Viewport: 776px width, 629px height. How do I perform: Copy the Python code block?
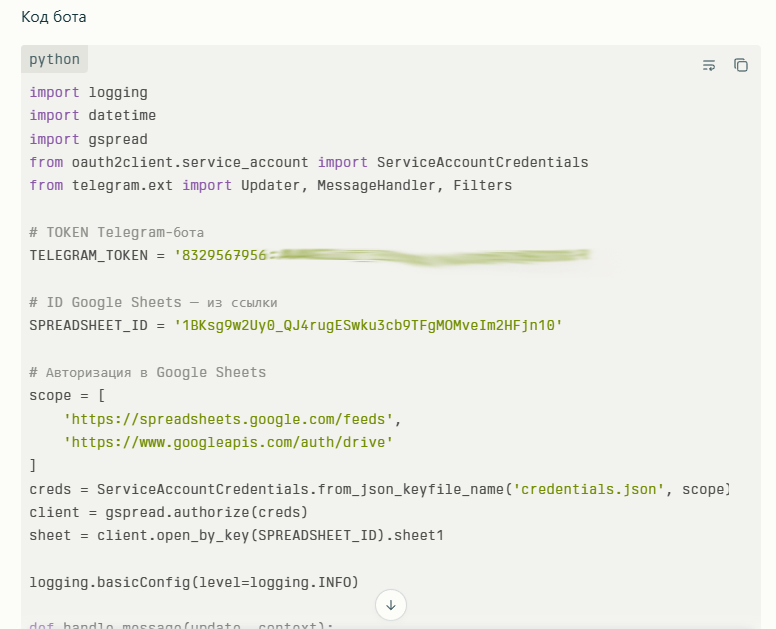click(x=741, y=65)
